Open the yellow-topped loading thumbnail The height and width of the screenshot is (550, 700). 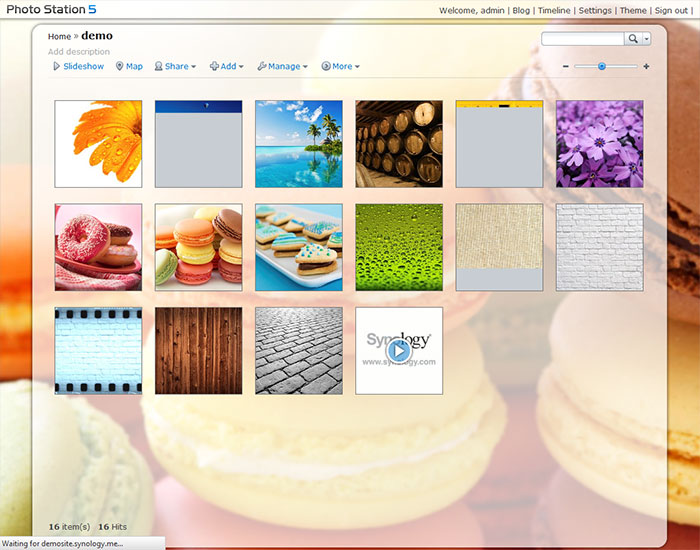[x=499, y=144]
